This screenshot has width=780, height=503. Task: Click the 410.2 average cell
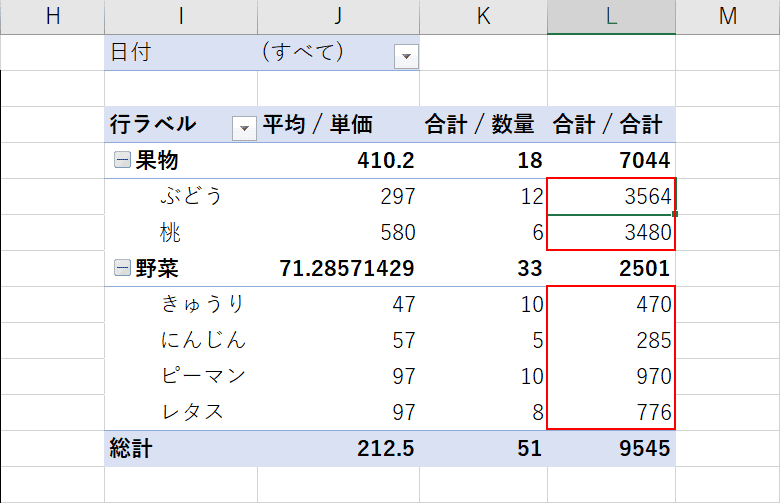pyautogui.click(x=338, y=160)
